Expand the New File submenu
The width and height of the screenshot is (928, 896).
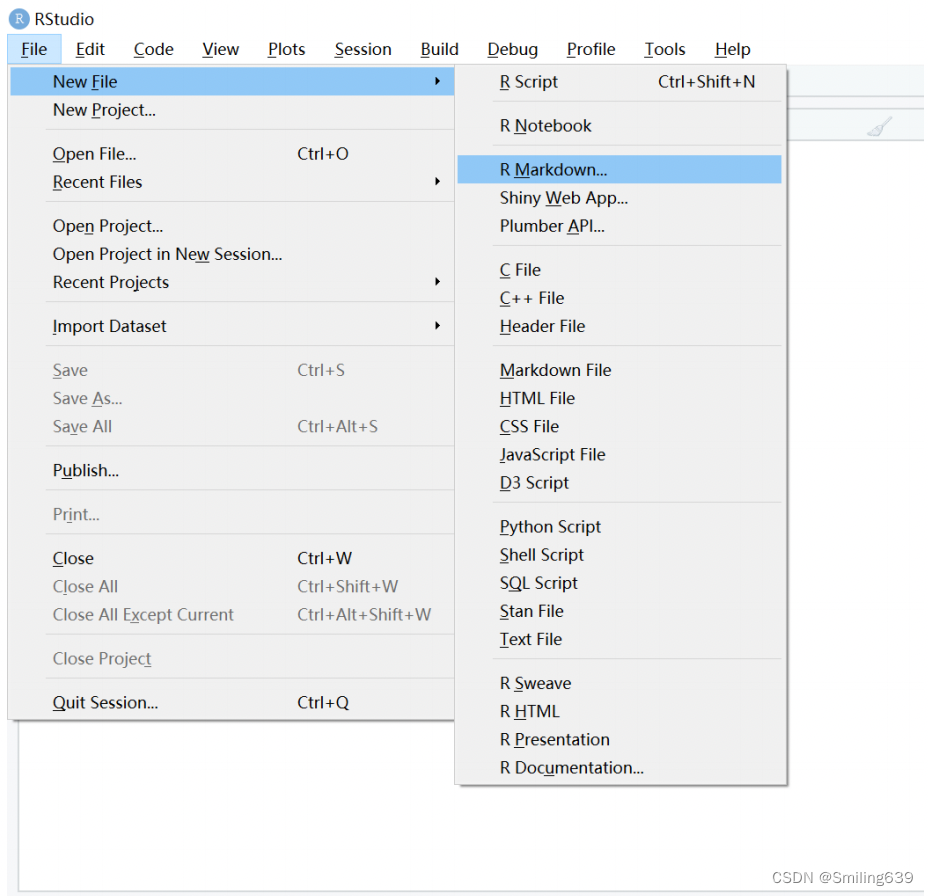(x=232, y=82)
